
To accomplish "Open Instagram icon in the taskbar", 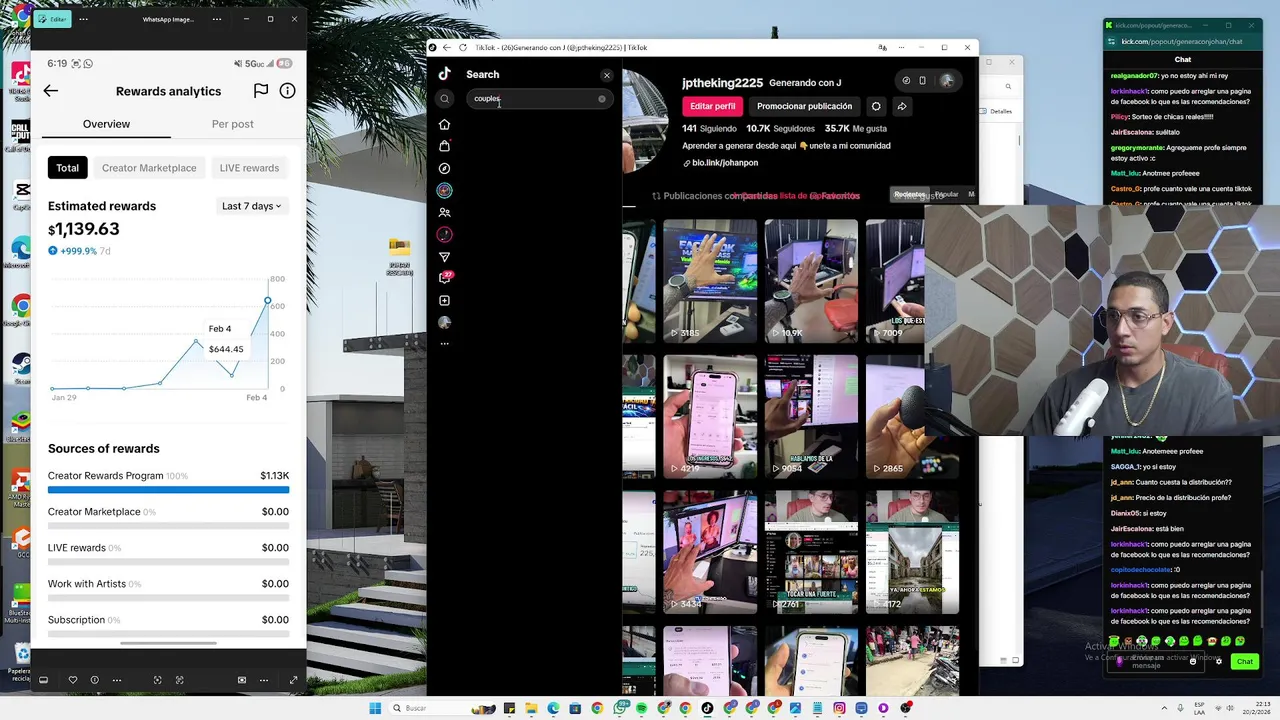I will [x=839, y=708].
